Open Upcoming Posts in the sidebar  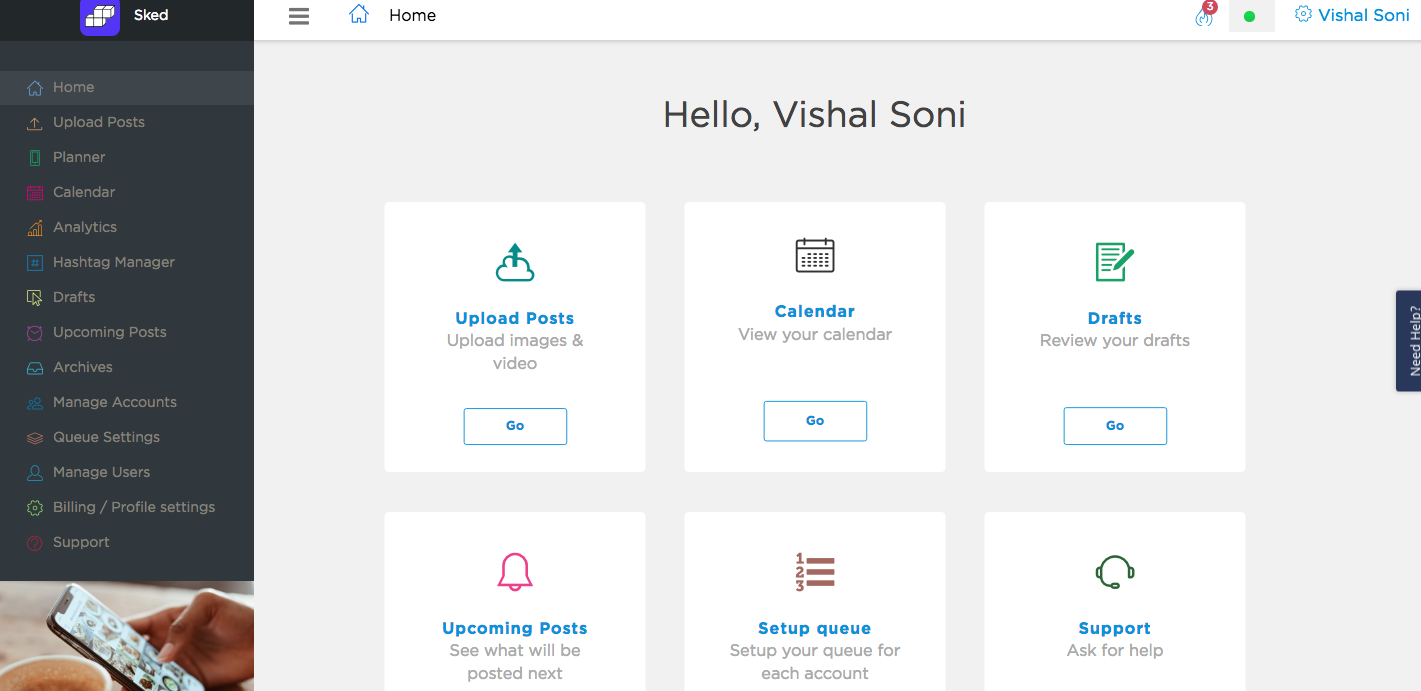click(x=127, y=333)
